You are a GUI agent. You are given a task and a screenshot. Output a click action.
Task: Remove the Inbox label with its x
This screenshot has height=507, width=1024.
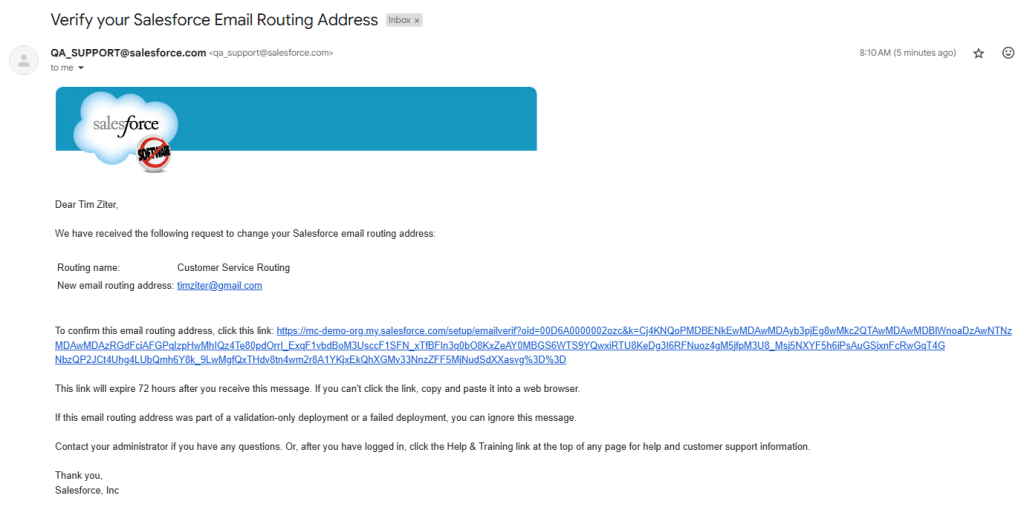[x=417, y=20]
